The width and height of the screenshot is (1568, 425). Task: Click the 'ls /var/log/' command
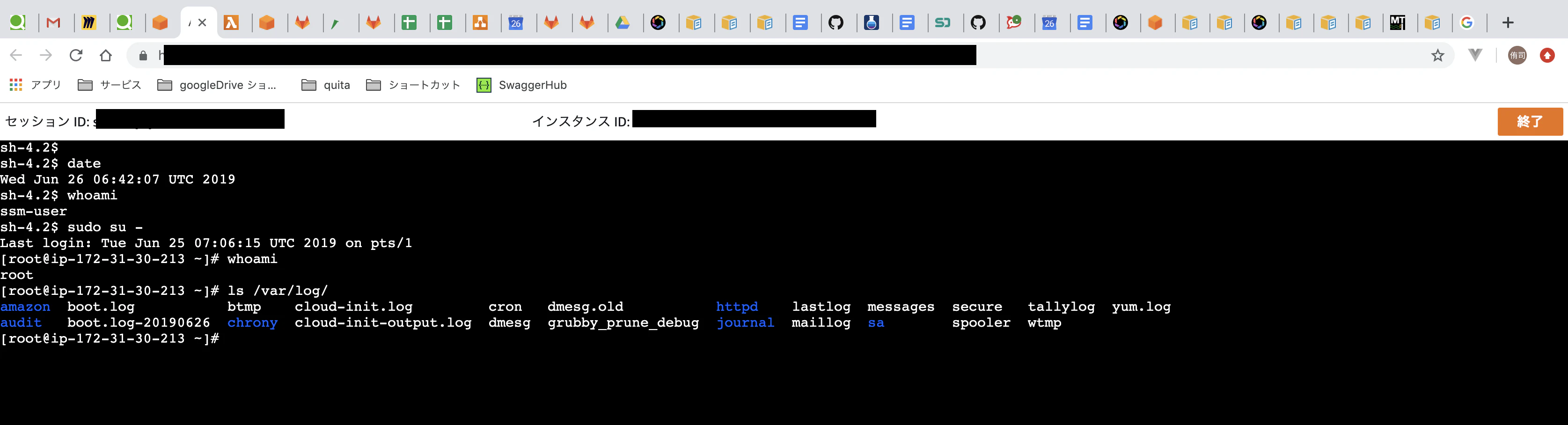coord(278,291)
